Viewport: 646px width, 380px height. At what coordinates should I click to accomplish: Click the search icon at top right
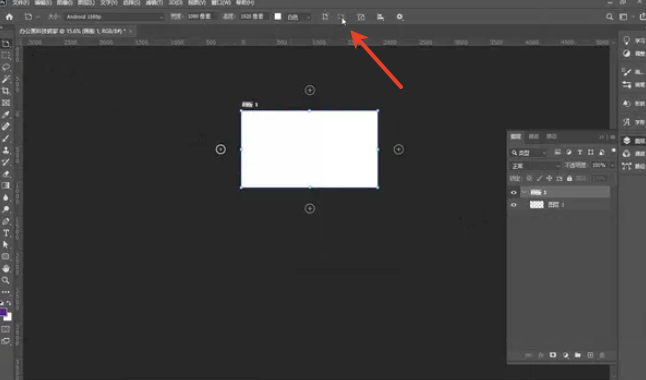tap(609, 17)
